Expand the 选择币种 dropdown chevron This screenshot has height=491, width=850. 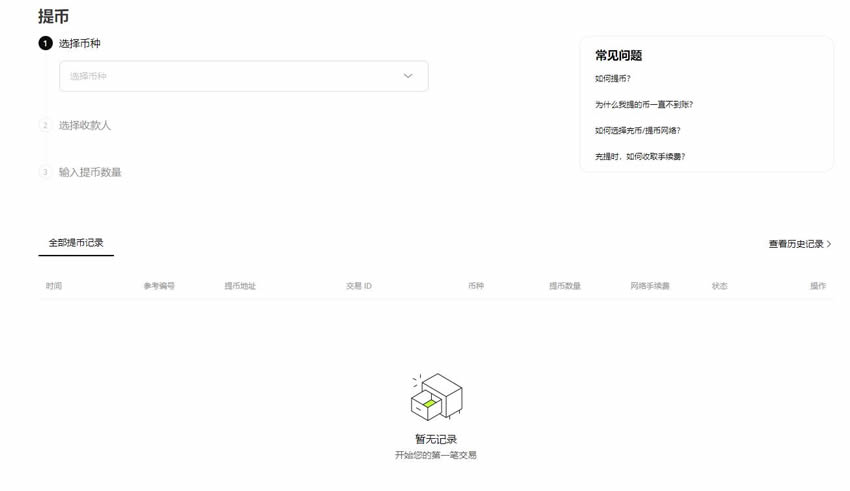[x=408, y=76]
